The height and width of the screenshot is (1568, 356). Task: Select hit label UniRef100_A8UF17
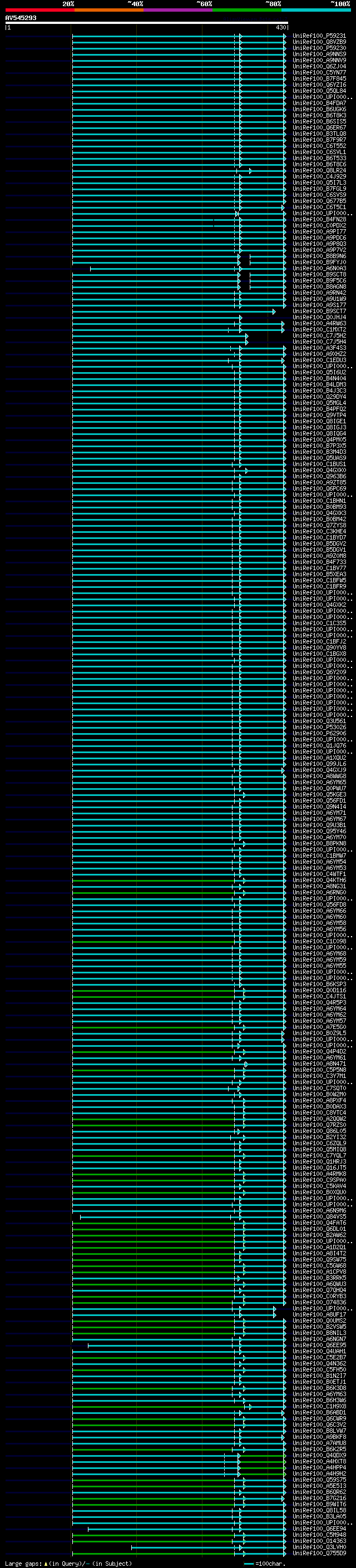[319, 1315]
